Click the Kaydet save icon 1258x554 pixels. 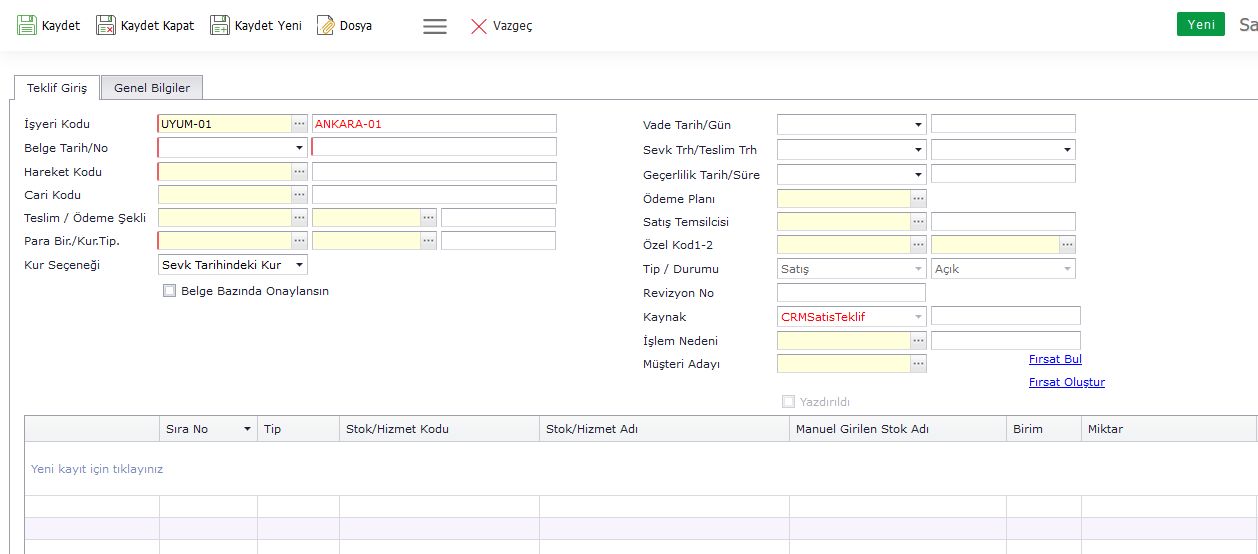click(x=27, y=26)
